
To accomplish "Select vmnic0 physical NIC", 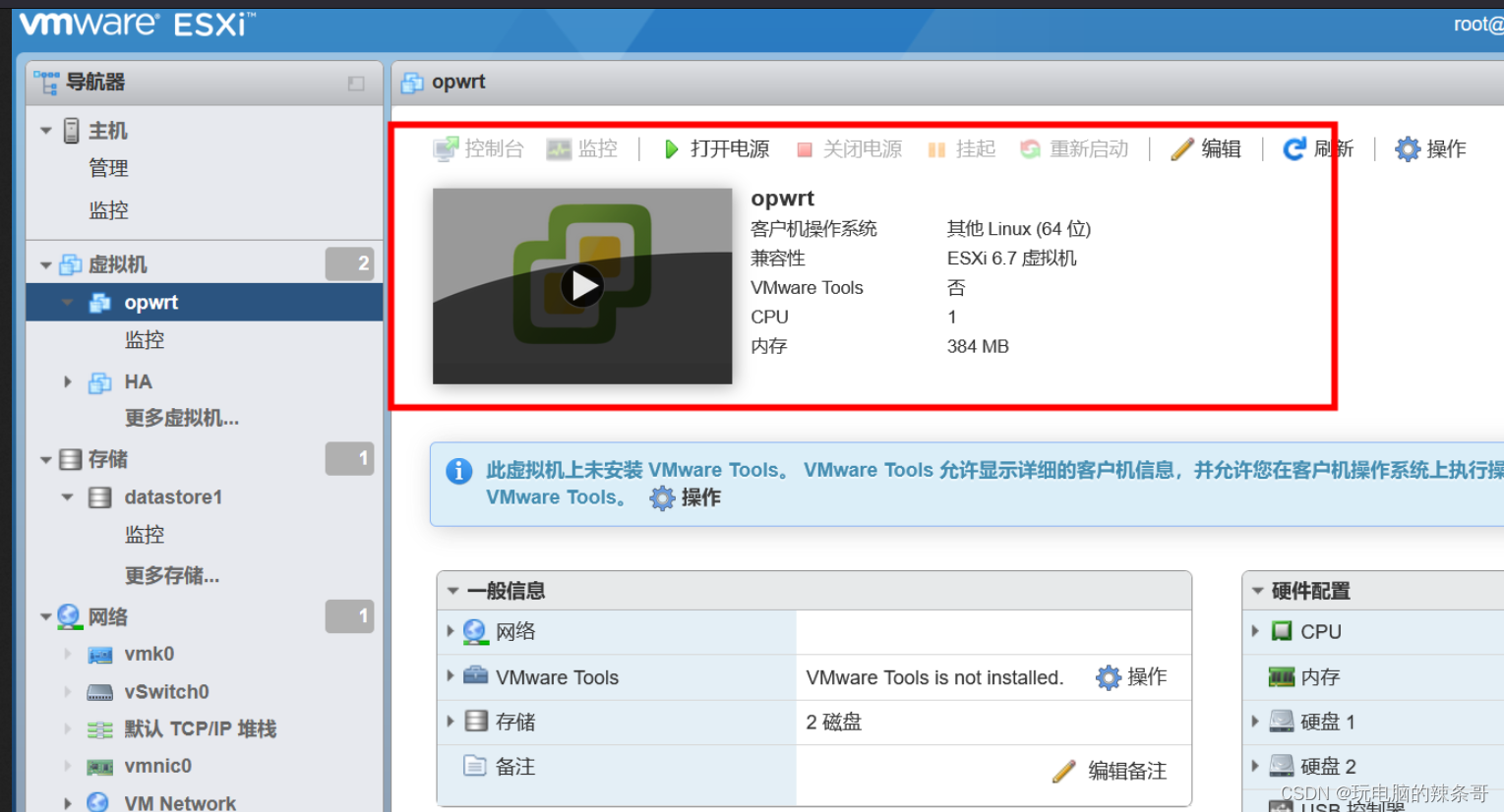I will [x=157, y=766].
